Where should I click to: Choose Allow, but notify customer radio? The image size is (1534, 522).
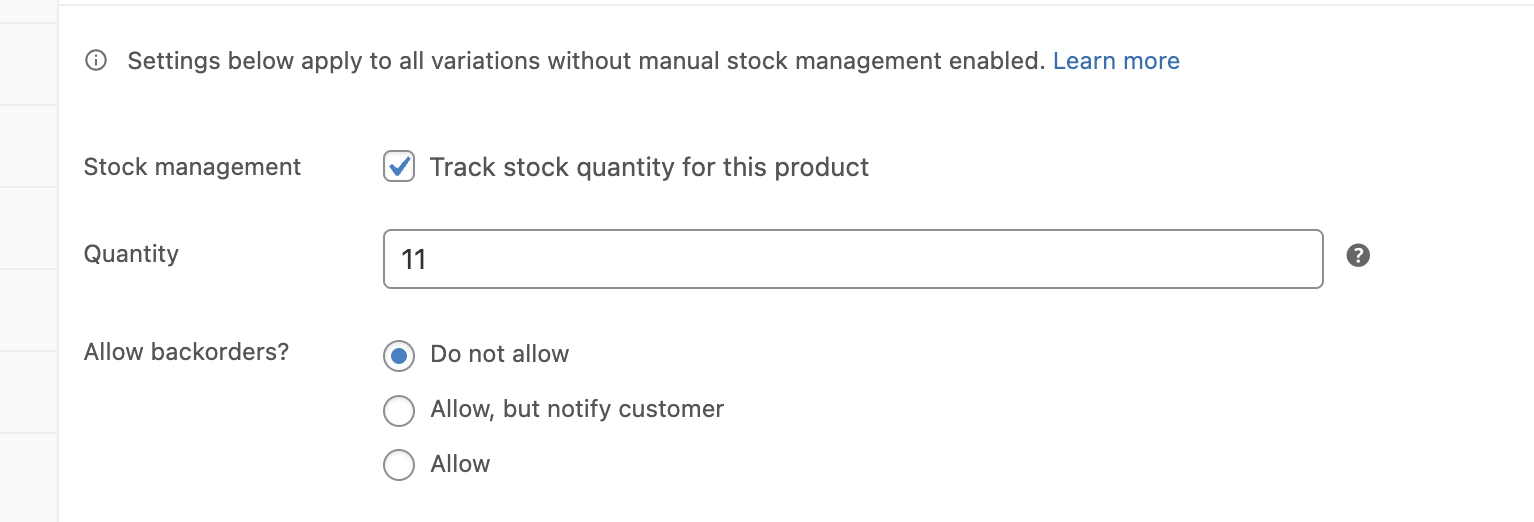click(399, 410)
